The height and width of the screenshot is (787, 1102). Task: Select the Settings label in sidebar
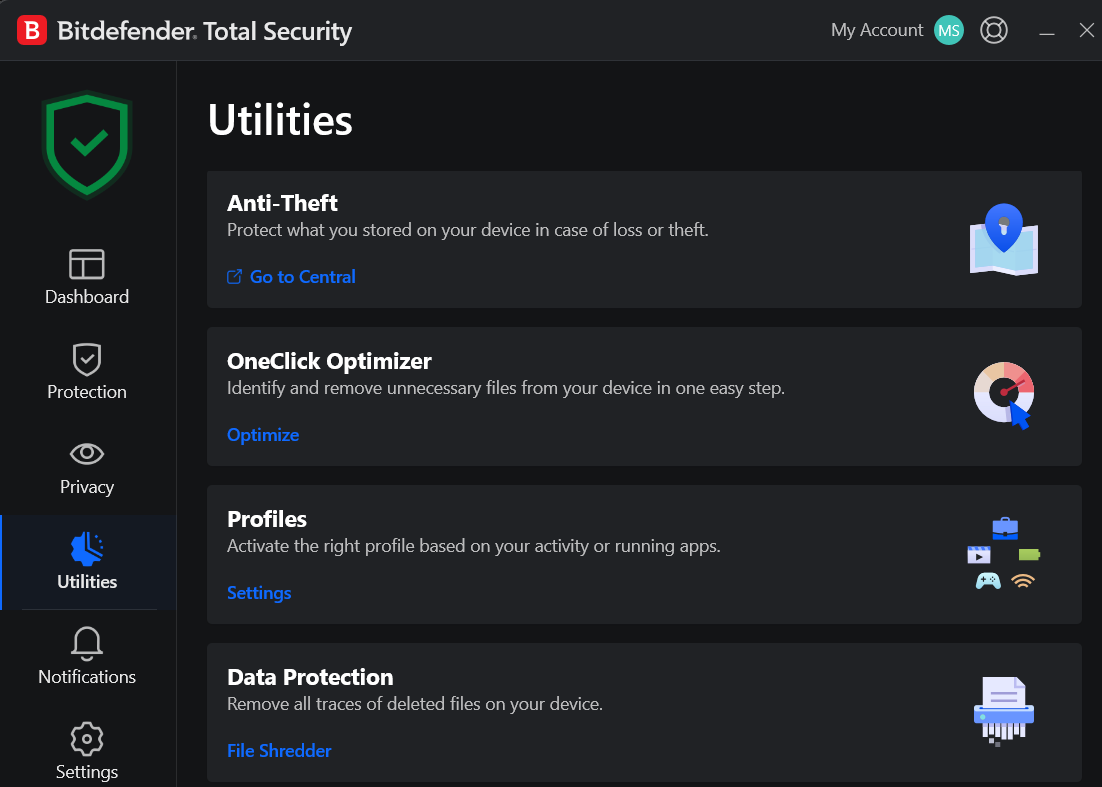click(87, 772)
